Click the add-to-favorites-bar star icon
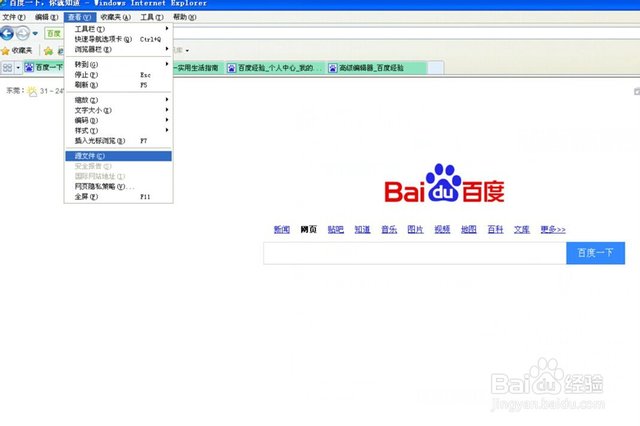640x426 pixels. (x=48, y=51)
